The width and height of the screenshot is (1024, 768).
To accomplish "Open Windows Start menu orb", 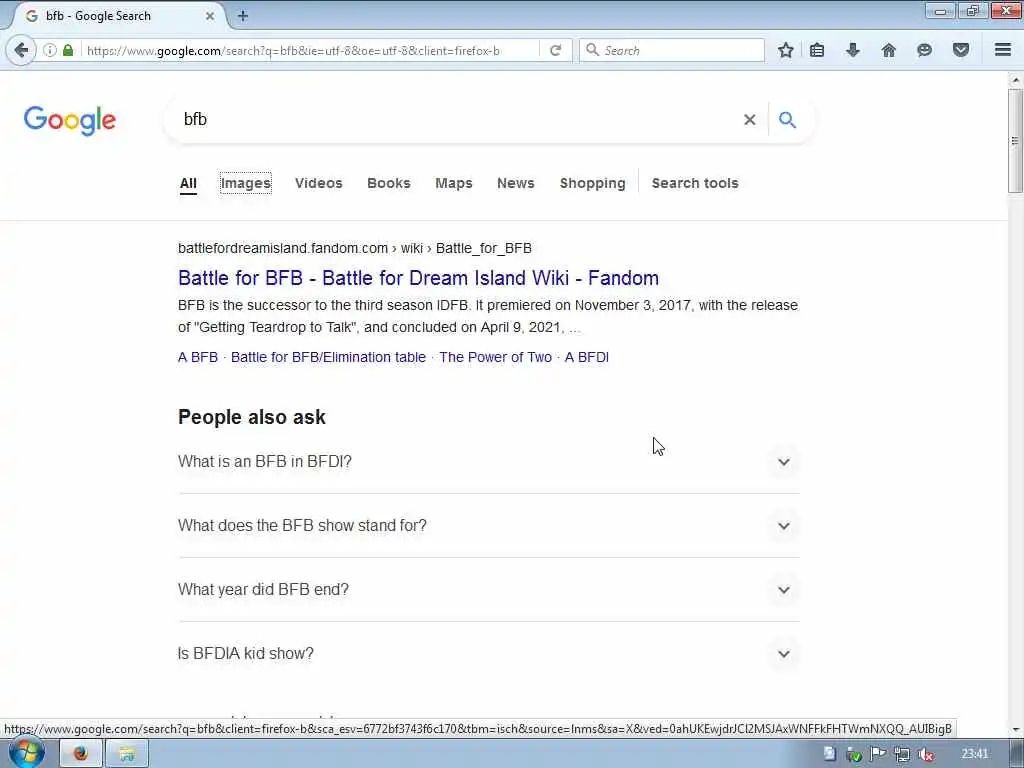I will tap(26, 753).
